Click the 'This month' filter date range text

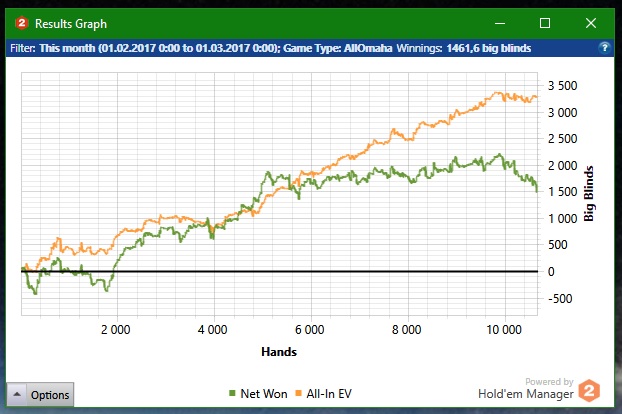[x=160, y=48]
